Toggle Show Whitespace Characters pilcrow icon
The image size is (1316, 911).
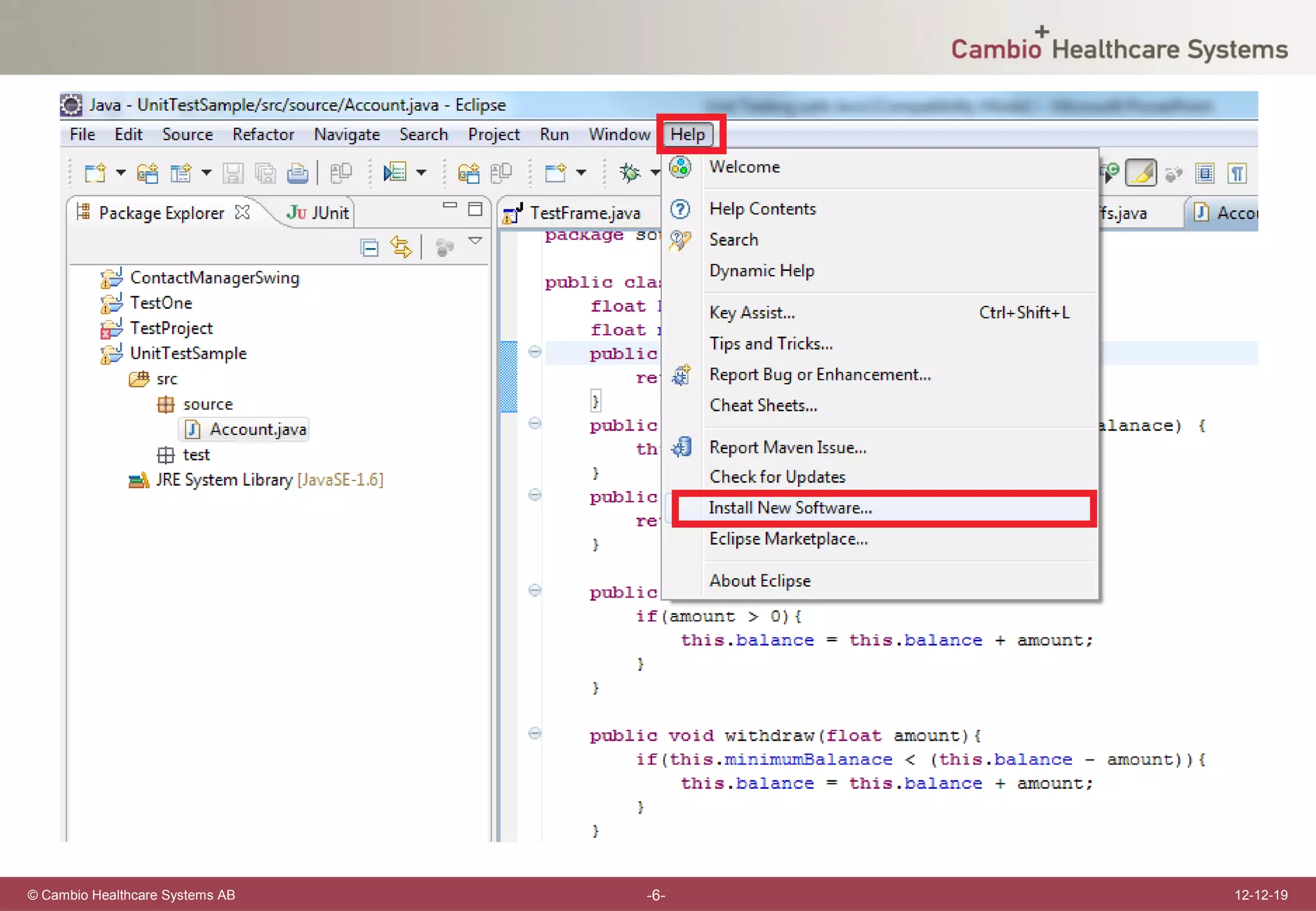1236,173
